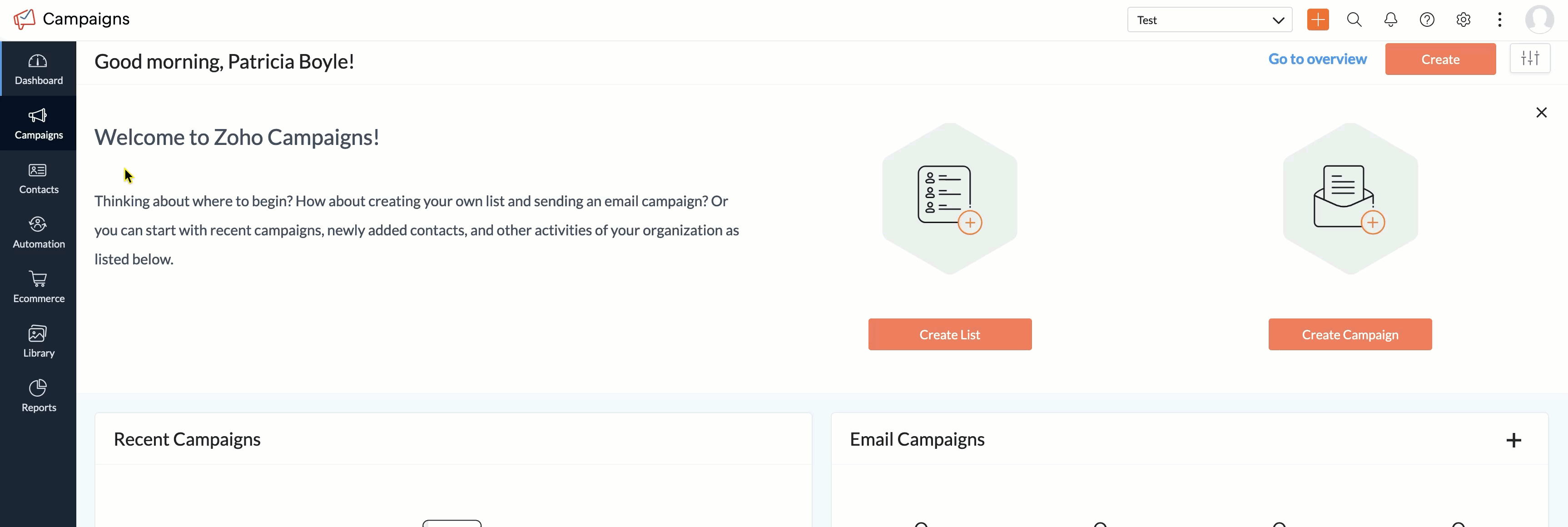1568x527 pixels.
Task: Open settings gear icon
Action: click(x=1464, y=20)
